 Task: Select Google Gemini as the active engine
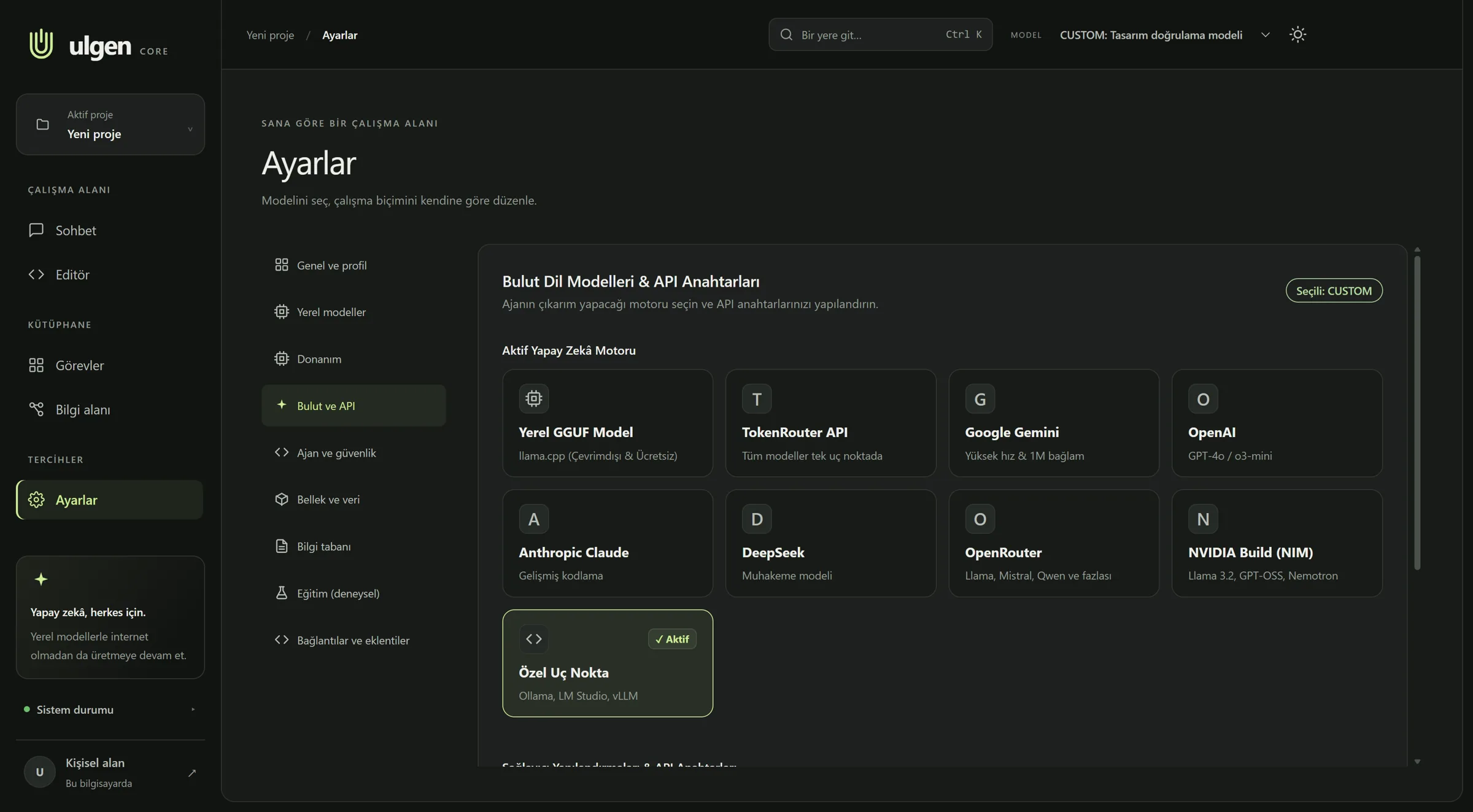[x=1054, y=423]
